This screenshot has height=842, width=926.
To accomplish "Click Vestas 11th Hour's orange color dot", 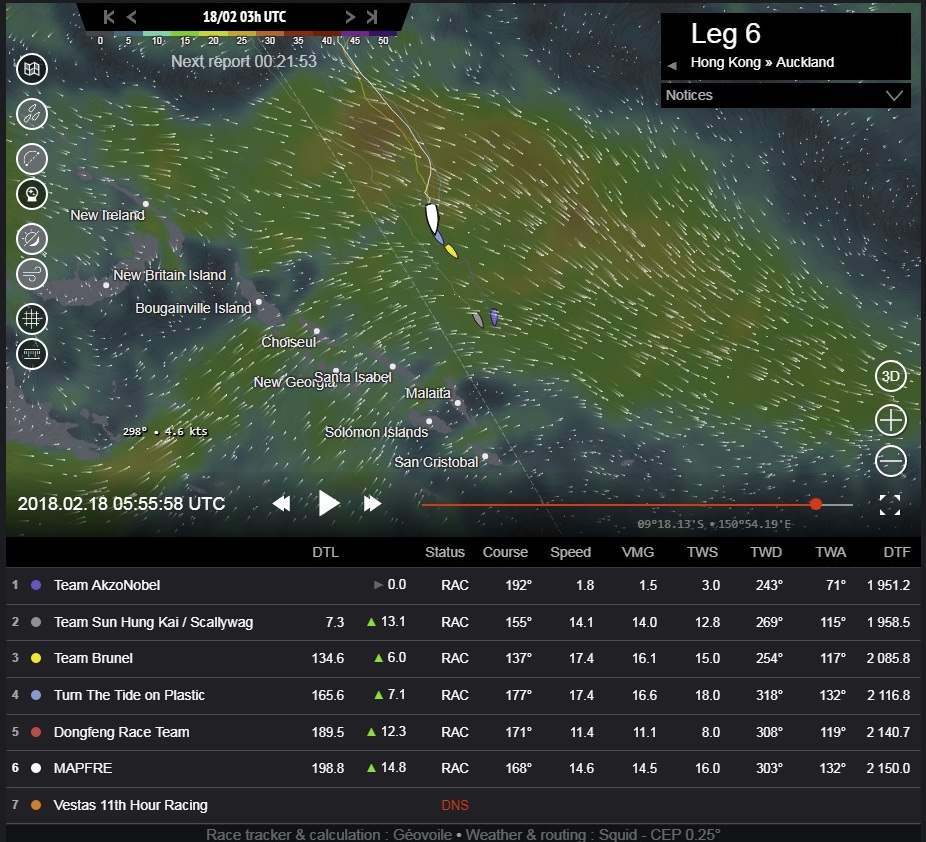I will 36,805.
